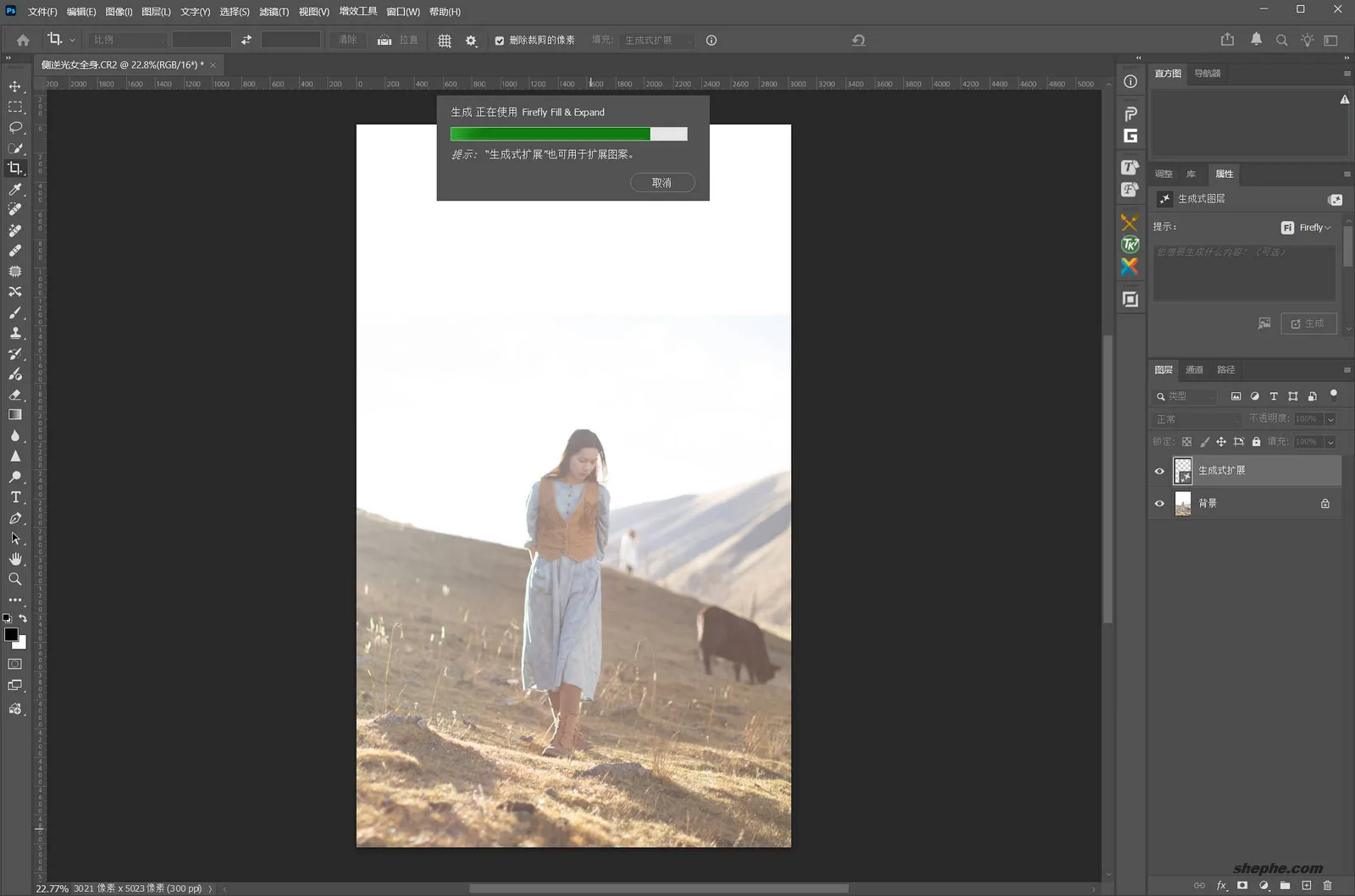Open the 填充 generative expand dropdown
The image size is (1355, 896).
(x=658, y=40)
